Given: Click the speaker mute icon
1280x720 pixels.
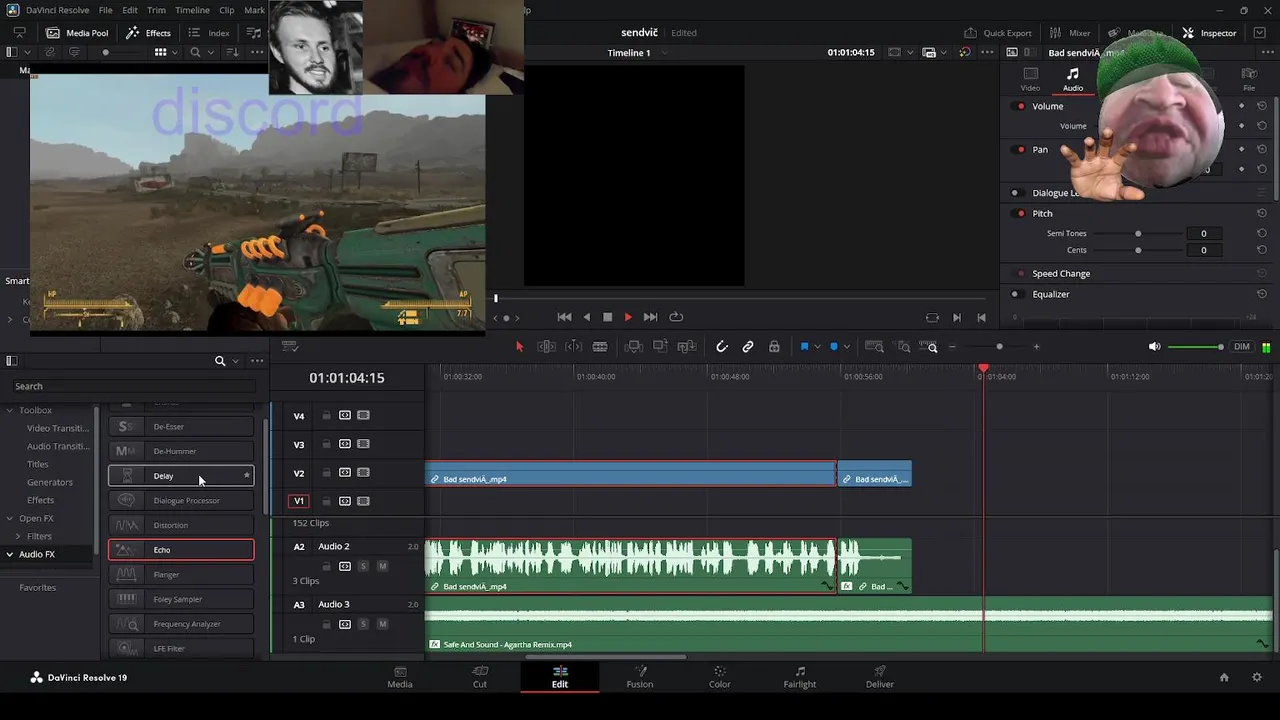Looking at the screenshot, I should (x=1154, y=347).
